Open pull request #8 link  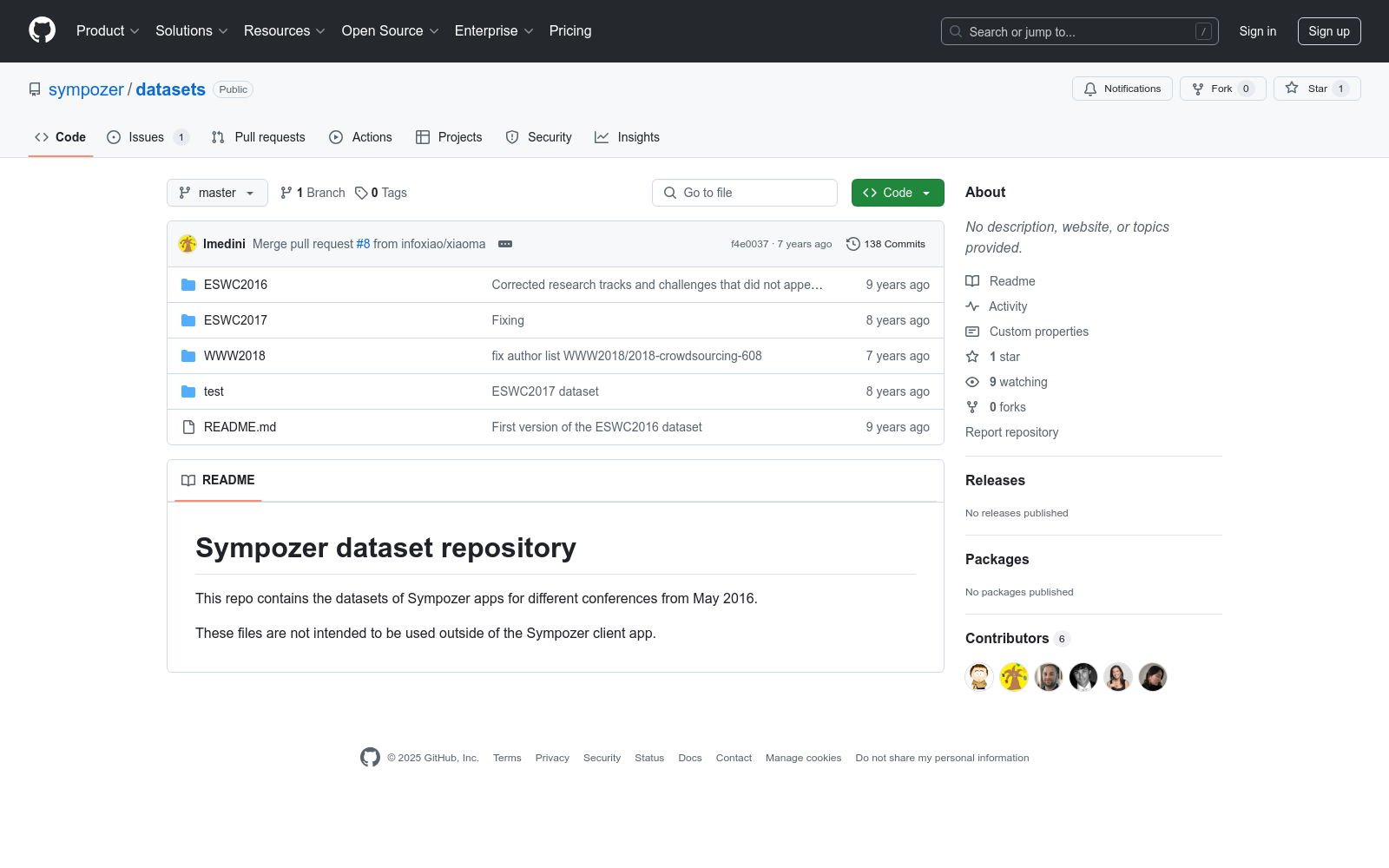pyautogui.click(x=363, y=244)
